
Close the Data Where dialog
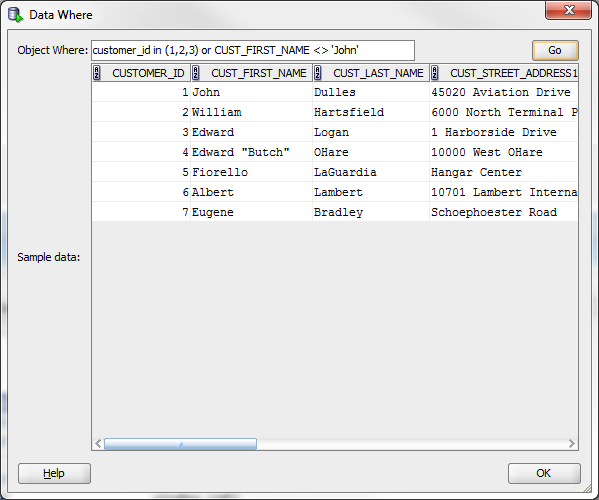click(568, 10)
